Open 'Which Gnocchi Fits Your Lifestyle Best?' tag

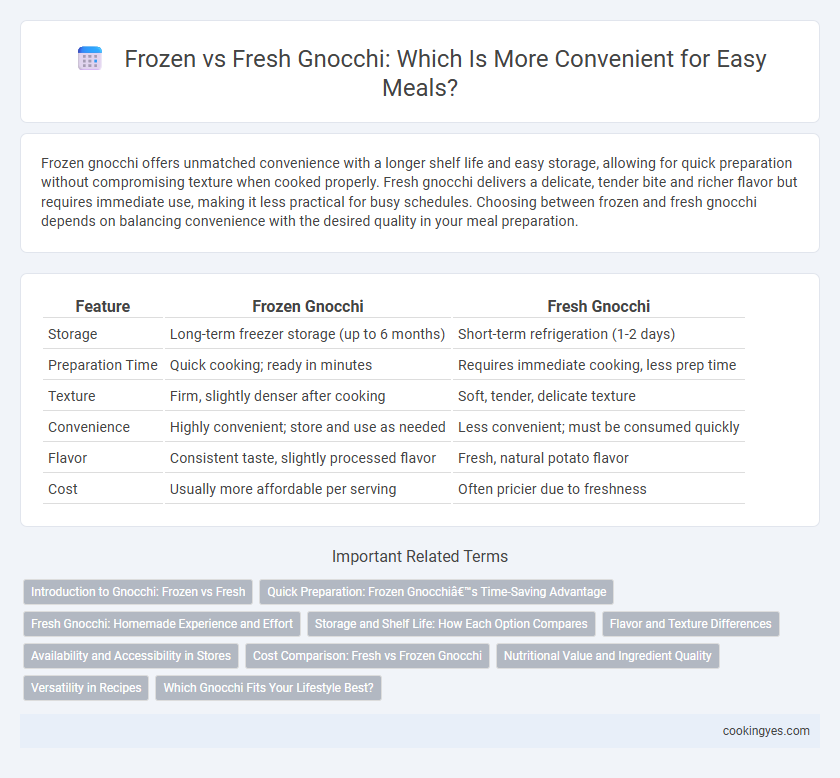268,688
